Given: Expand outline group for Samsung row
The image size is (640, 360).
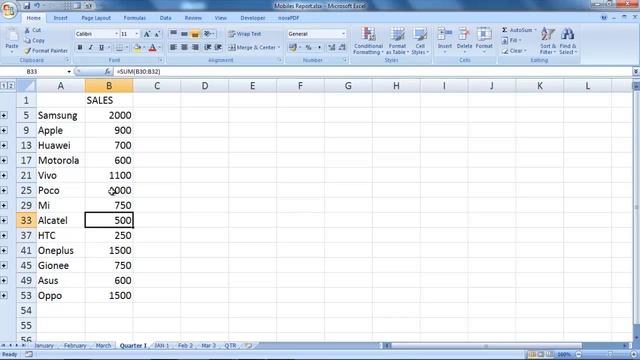Looking at the screenshot, I should pos(4,116).
